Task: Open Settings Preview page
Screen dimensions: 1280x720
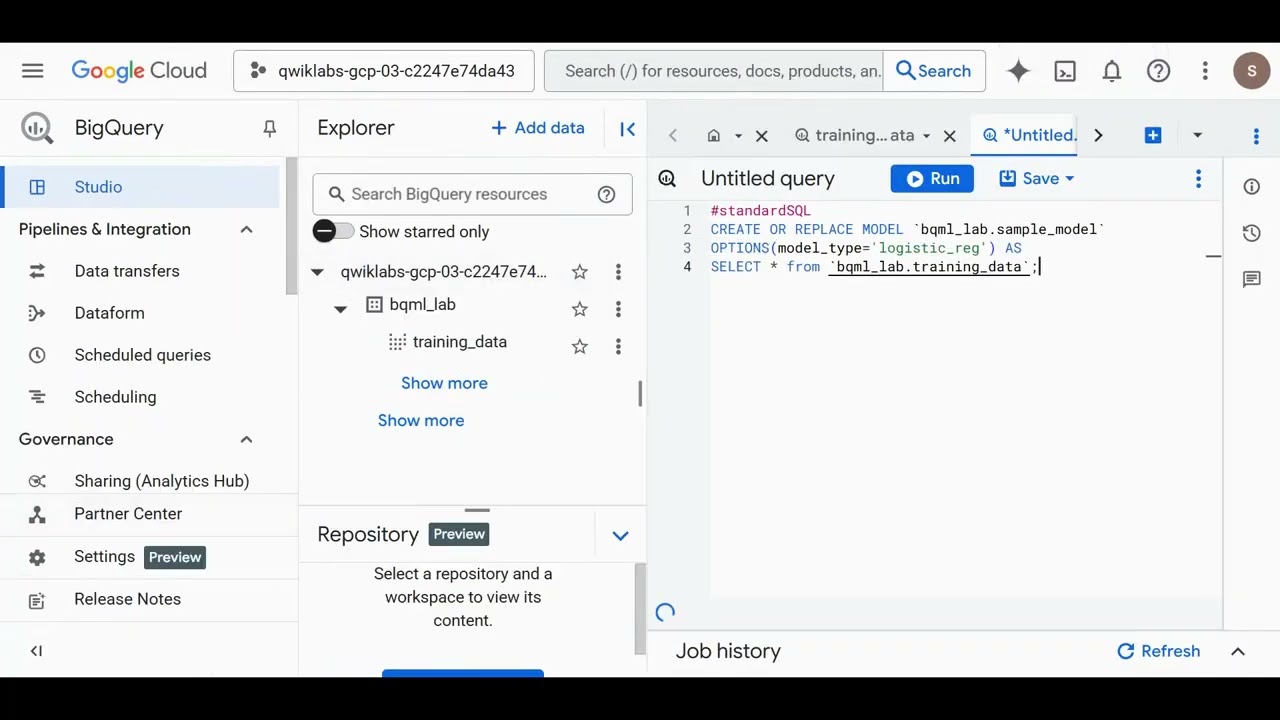Action: coord(140,557)
